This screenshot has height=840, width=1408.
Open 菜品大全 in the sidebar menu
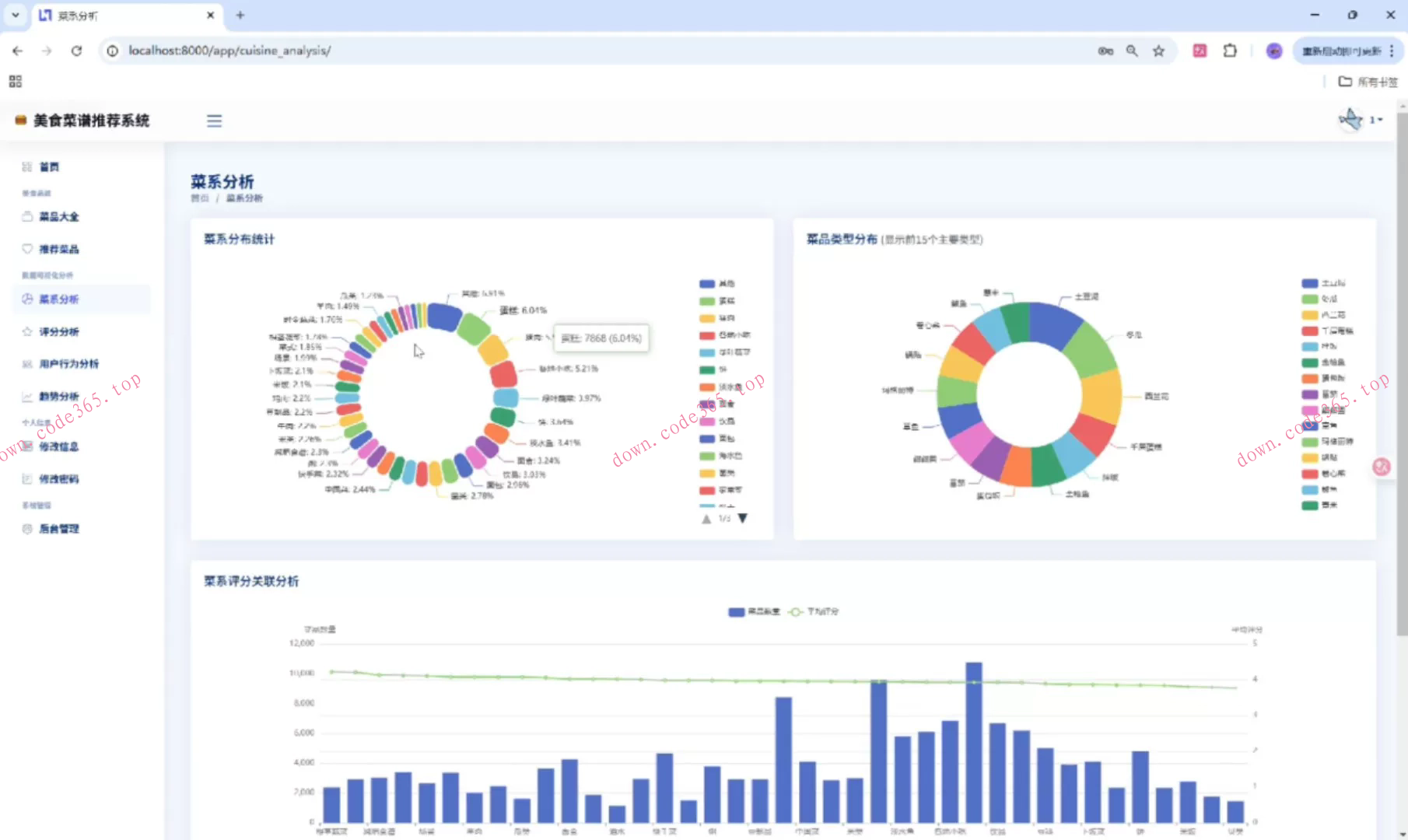tap(58, 217)
